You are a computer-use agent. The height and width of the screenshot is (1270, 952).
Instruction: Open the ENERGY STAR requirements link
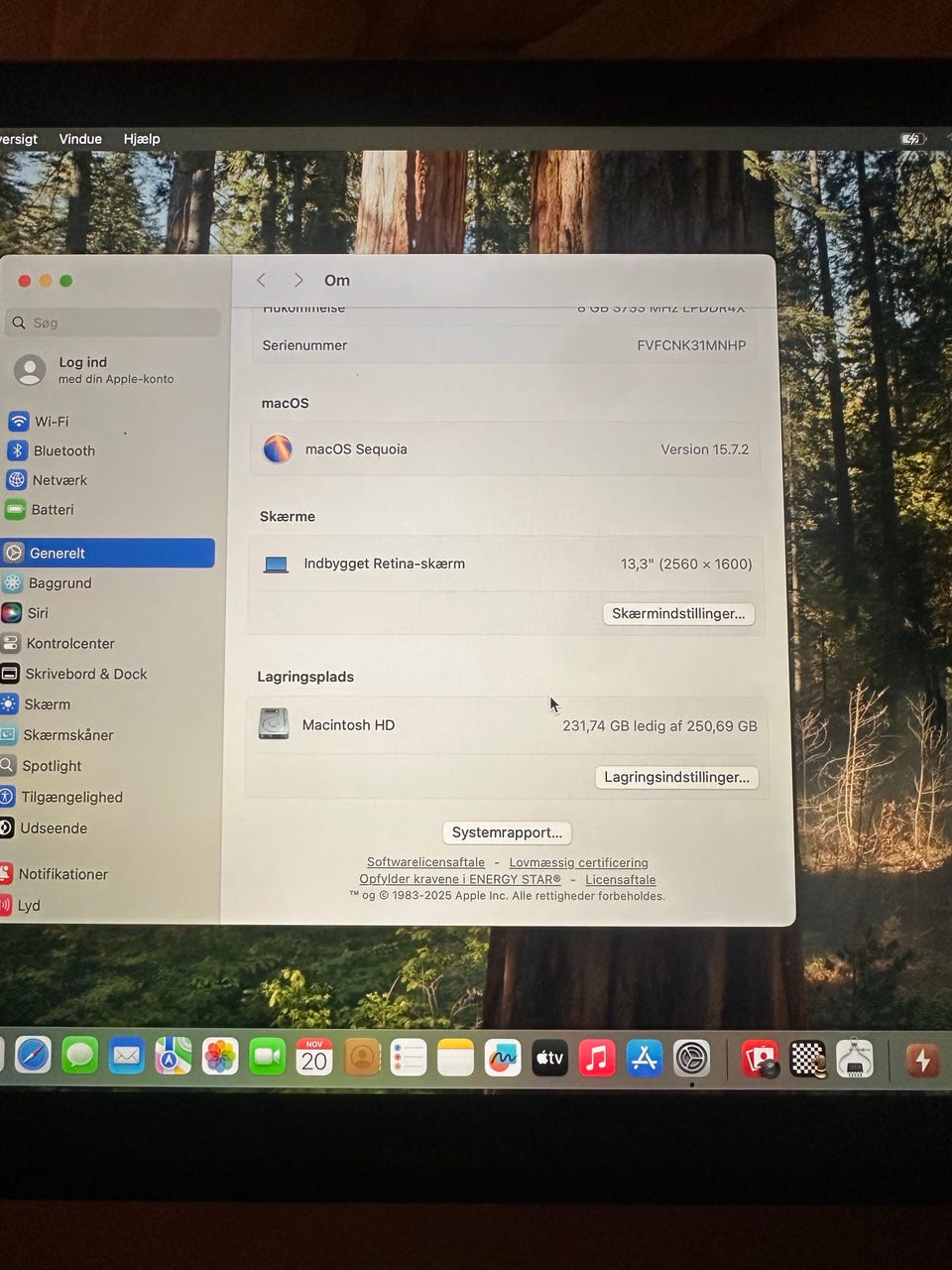(x=460, y=879)
